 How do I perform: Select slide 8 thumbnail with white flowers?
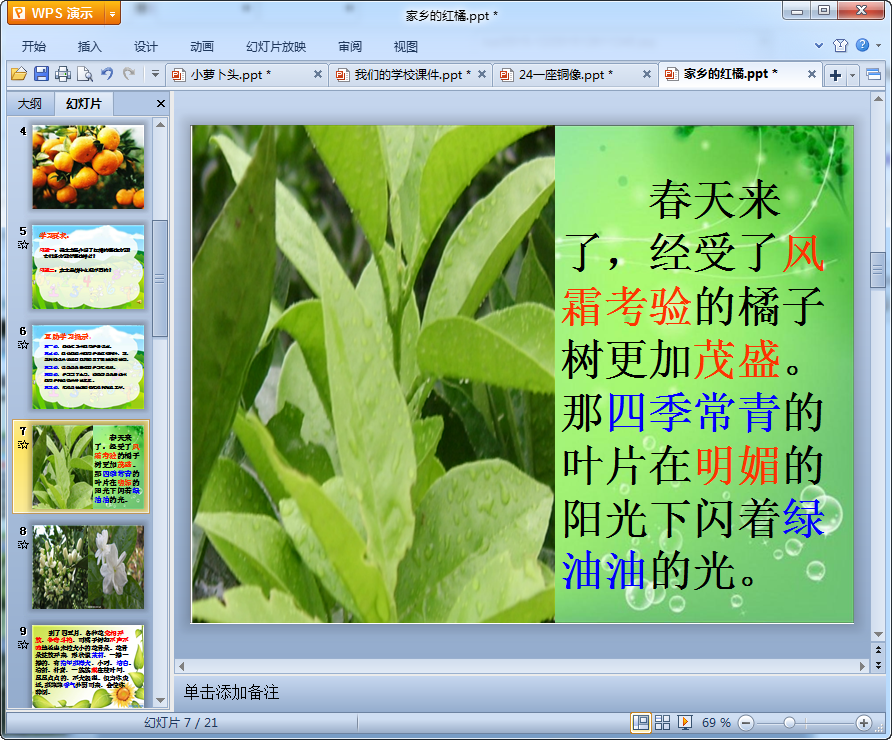[88, 567]
